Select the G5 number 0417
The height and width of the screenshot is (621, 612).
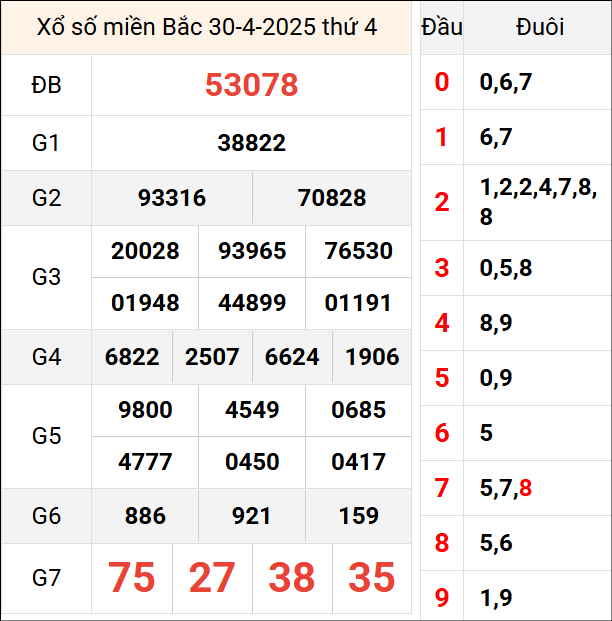pyautogui.click(x=358, y=462)
